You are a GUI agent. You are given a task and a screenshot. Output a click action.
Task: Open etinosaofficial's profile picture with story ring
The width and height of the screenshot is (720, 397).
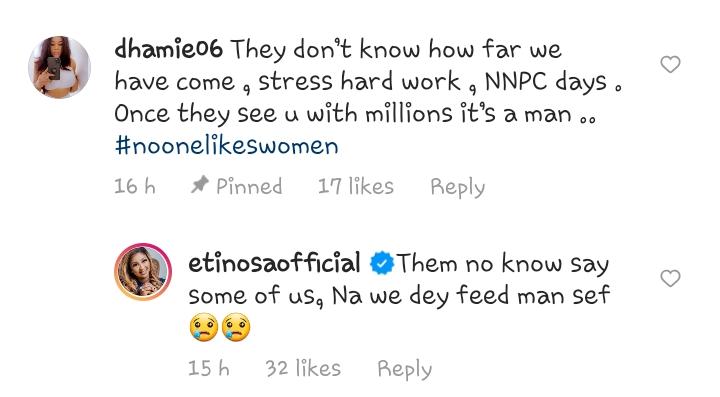click(143, 272)
